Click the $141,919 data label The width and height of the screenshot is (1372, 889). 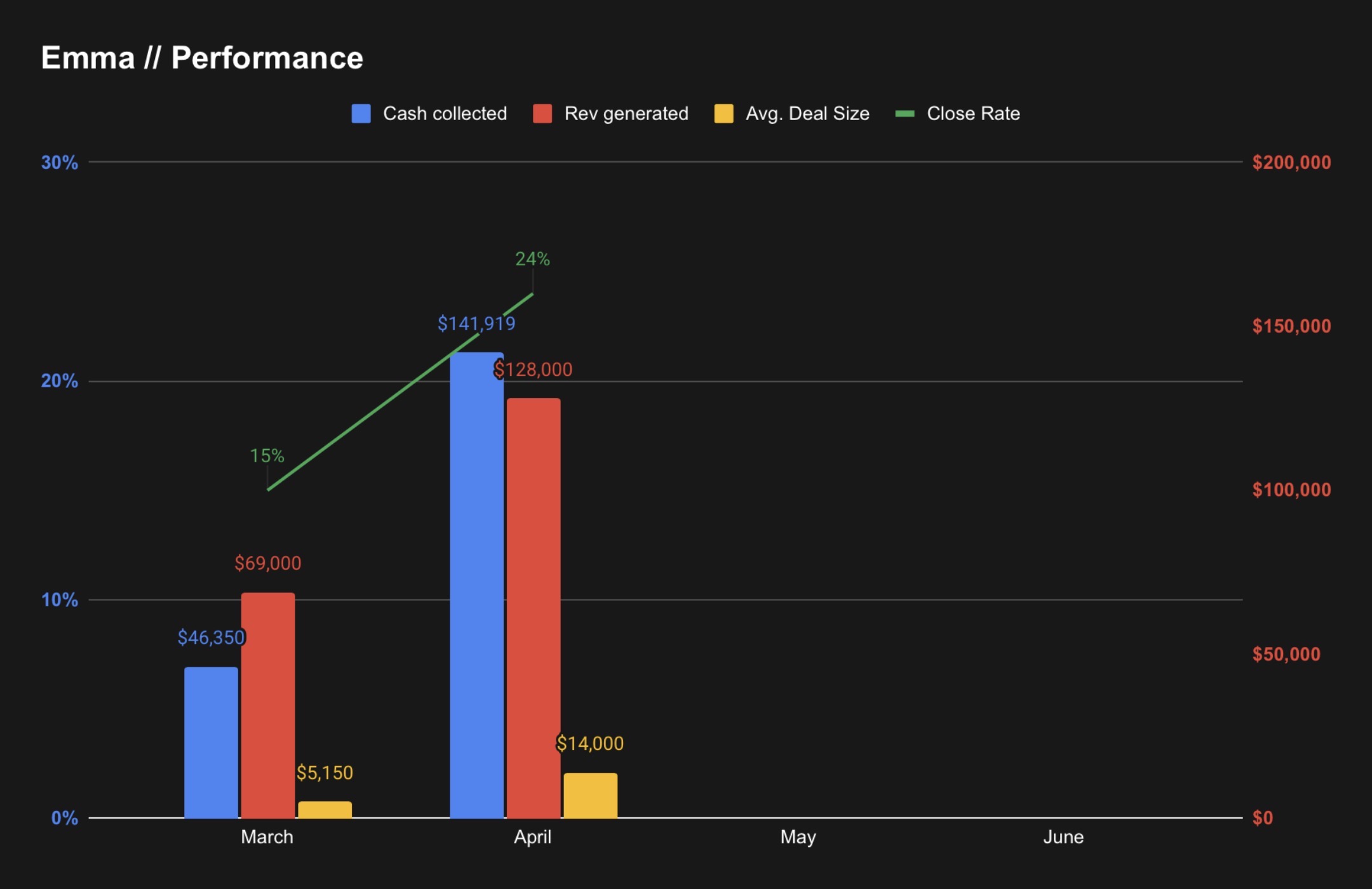point(476,324)
